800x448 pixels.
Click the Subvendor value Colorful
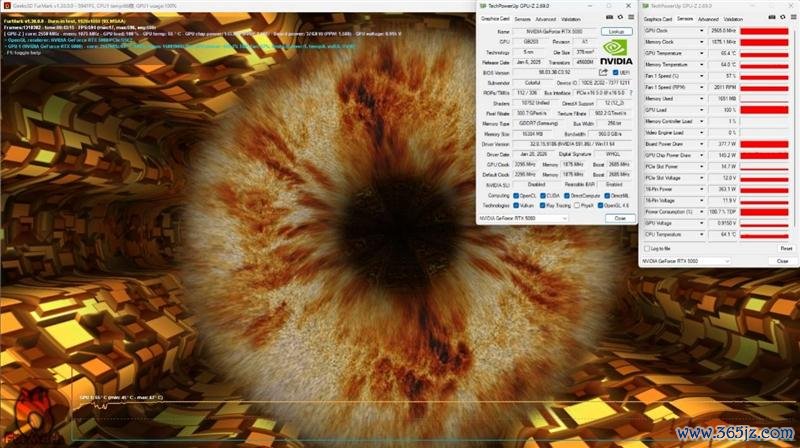pos(532,83)
